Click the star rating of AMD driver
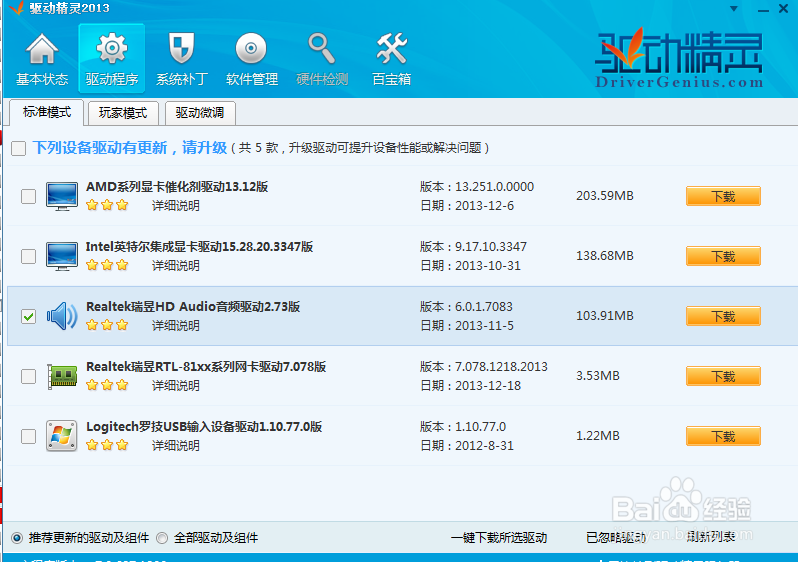798x562 pixels. (x=107, y=205)
